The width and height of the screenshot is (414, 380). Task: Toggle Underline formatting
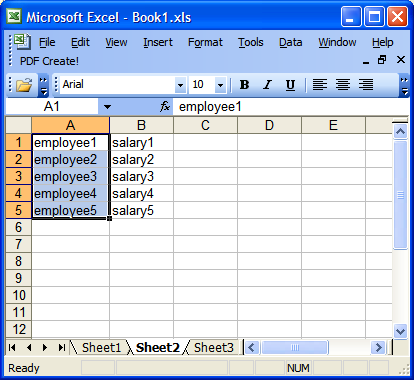[x=290, y=85]
